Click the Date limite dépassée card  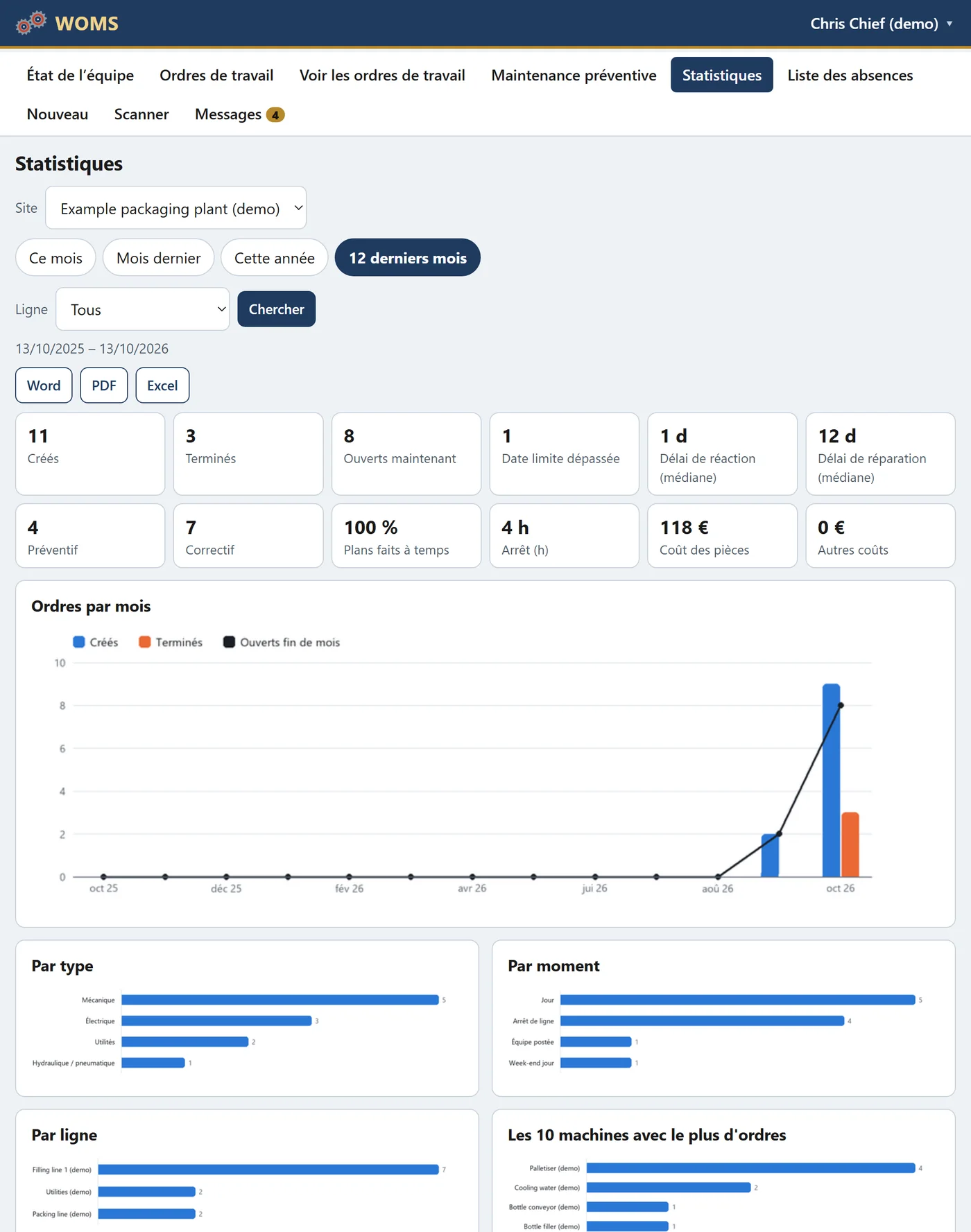tap(565, 454)
